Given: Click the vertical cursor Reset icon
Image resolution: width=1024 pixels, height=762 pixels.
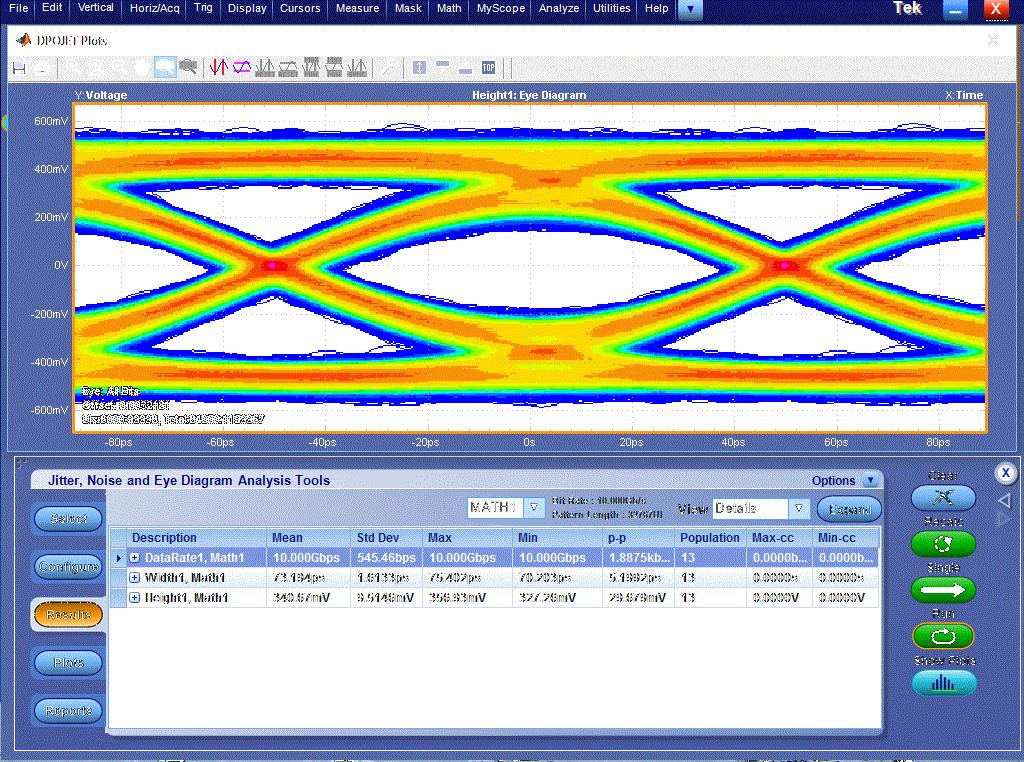Looking at the screenshot, I should pos(264,67).
